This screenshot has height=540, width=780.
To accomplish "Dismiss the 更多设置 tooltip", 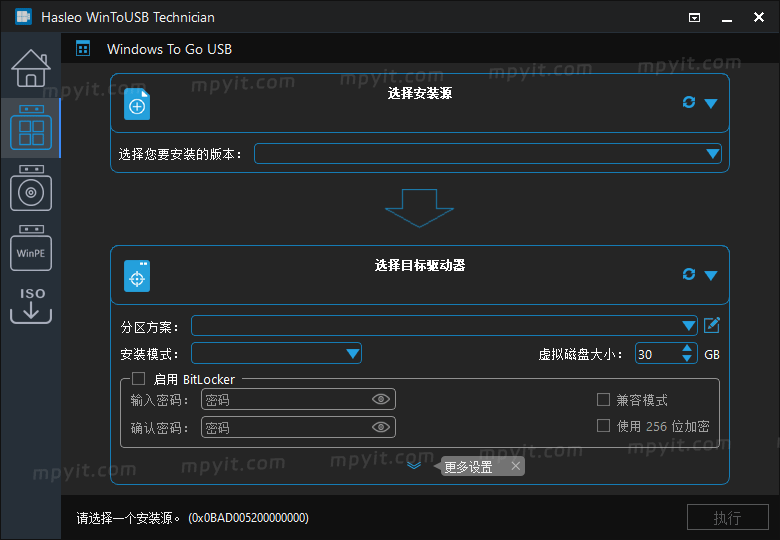I will (x=516, y=466).
